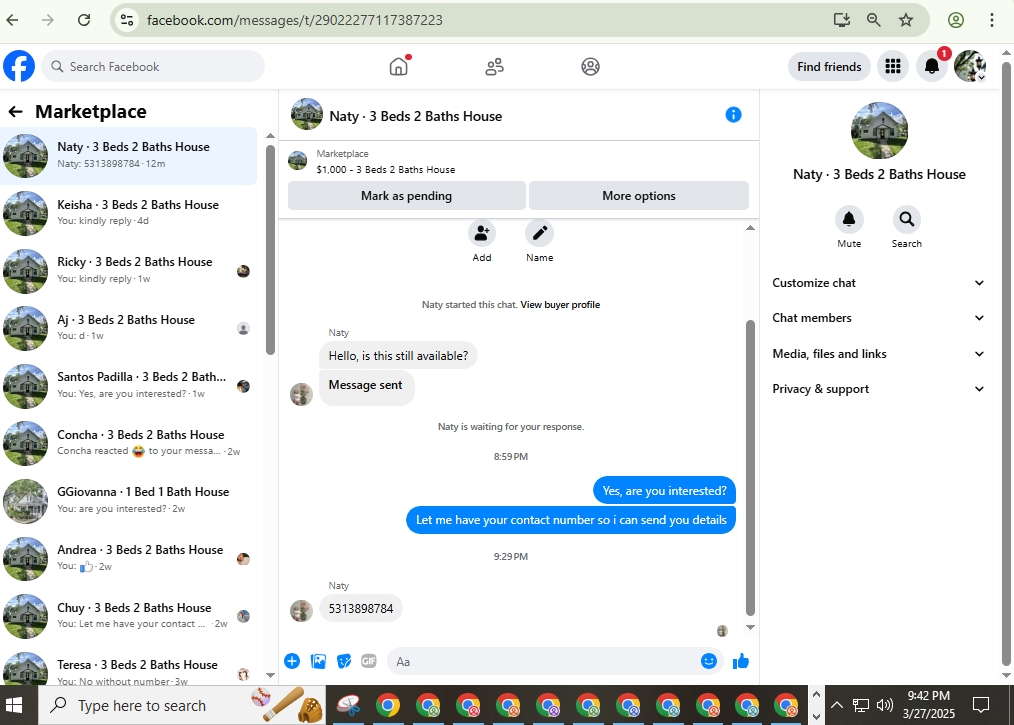Choose a sticker icon

tap(344, 661)
